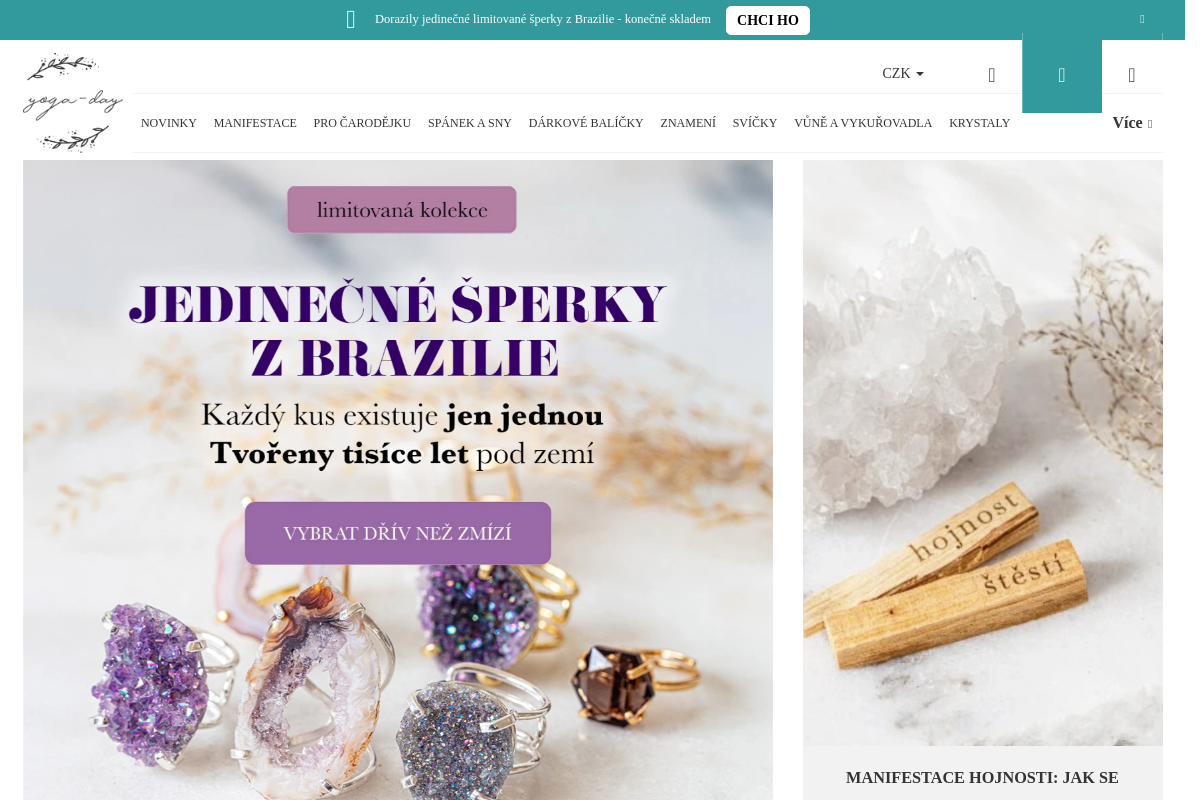The height and width of the screenshot is (800, 1200).
Task: Open the CZK currency dropdown
Action: [903, 73]
